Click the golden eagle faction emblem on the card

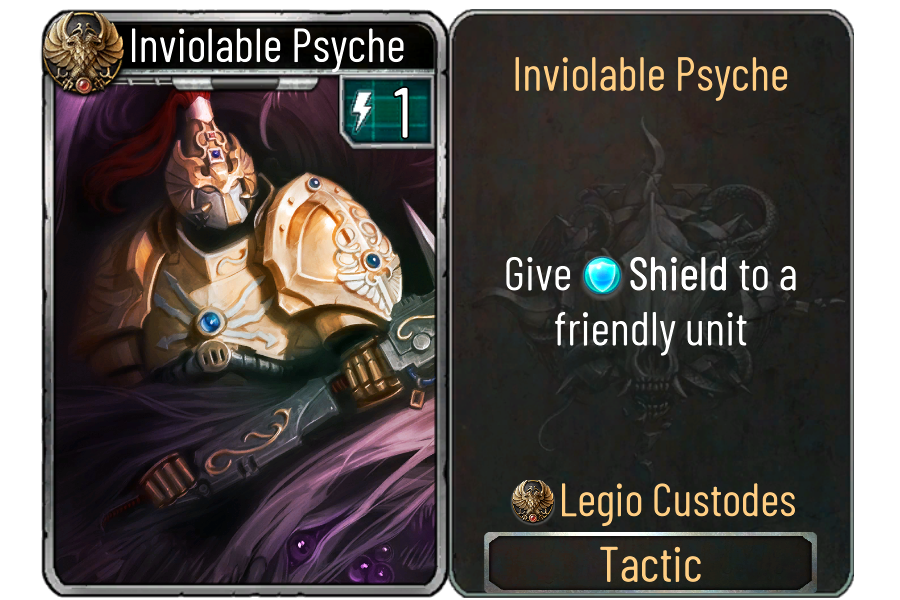pos(84,53)
